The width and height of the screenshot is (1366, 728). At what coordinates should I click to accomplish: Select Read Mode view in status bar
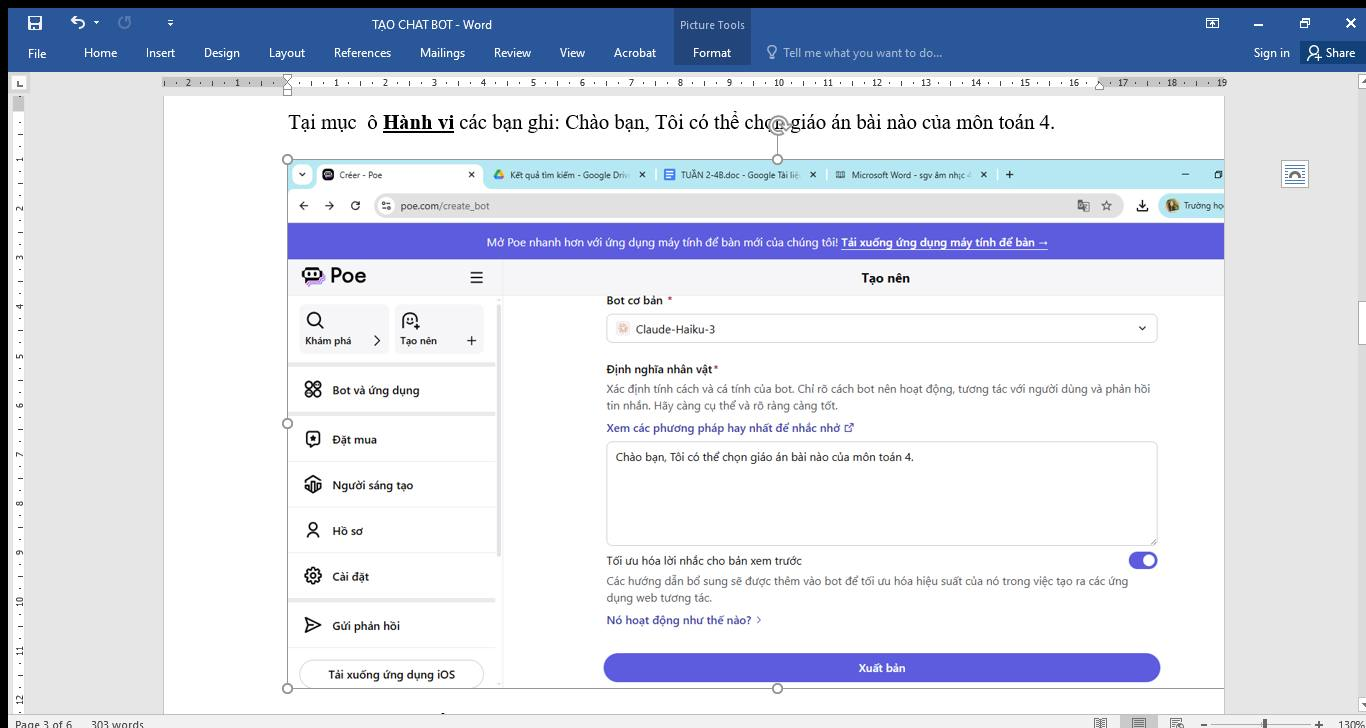(1100, 723)
